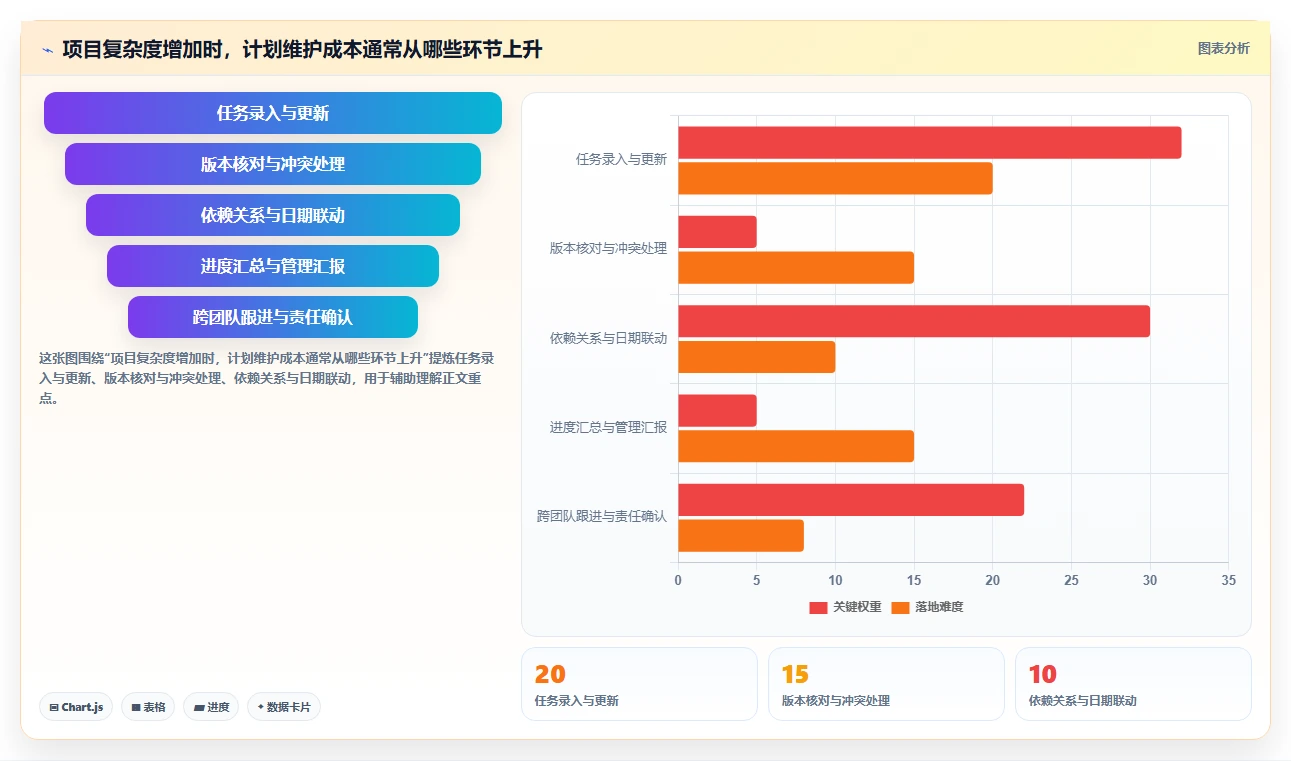This screenshot has height=761, width=1291.
Task: Click the page title about 计划维护成本
Action: tap(302, 49)
